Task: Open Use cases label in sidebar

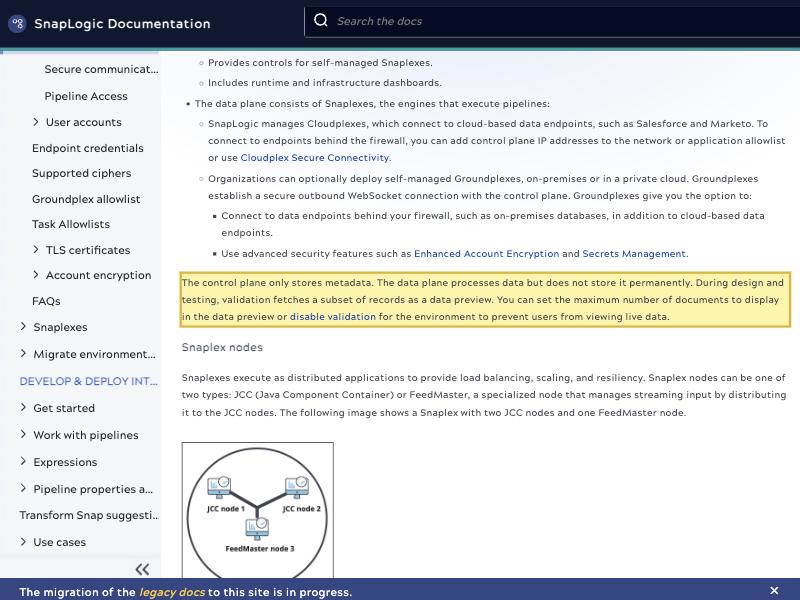Action: point(59,542)
